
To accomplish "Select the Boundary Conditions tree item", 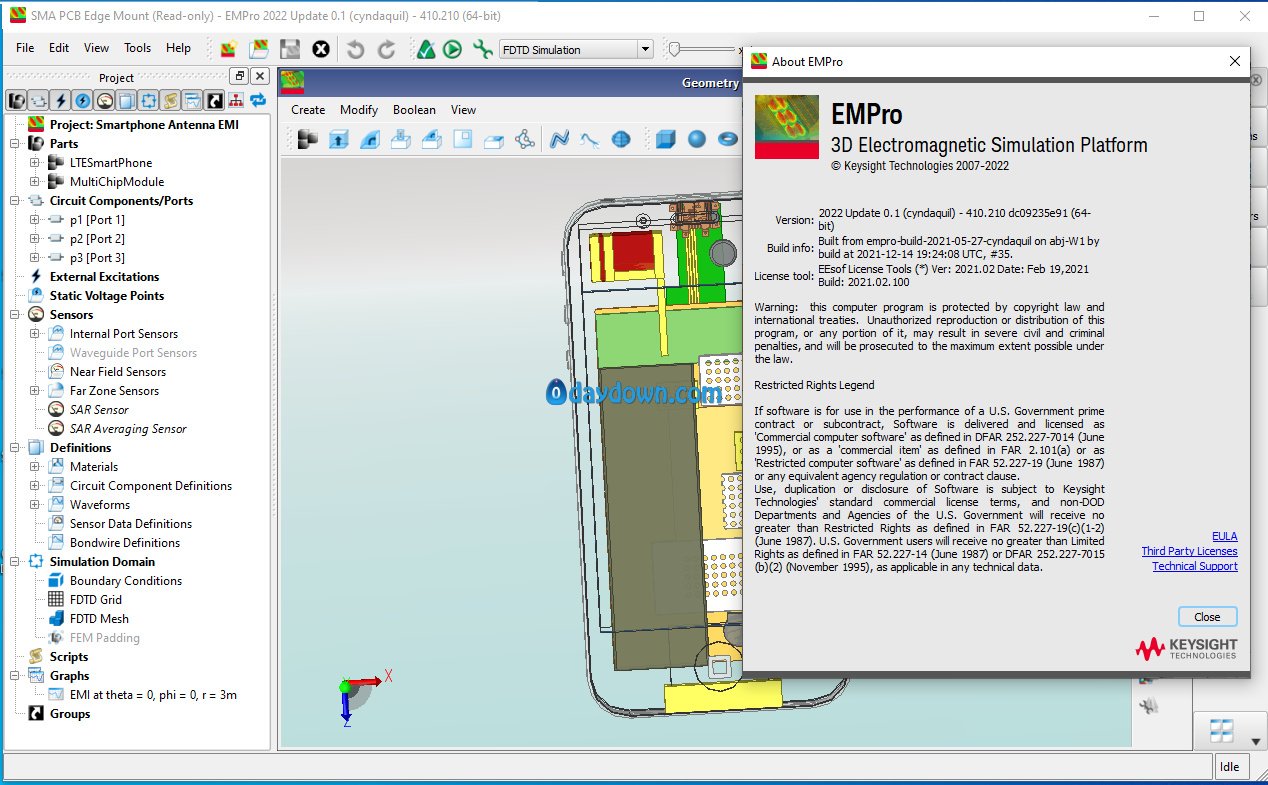I will pos(126,581).
